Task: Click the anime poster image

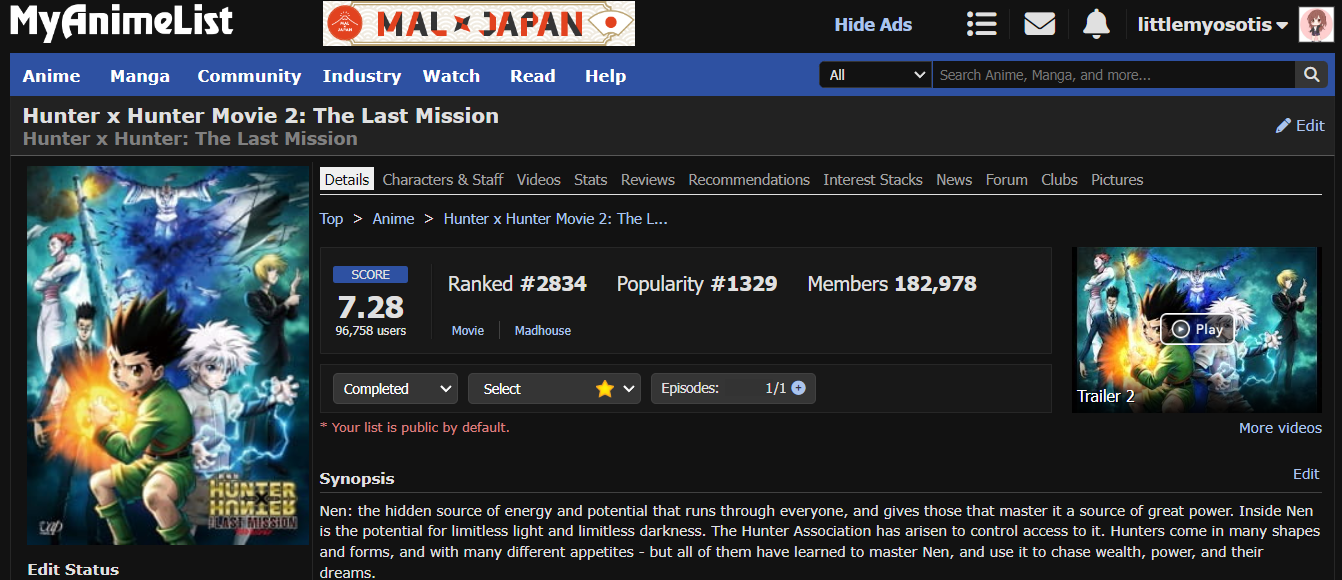Action: (168, 356)
